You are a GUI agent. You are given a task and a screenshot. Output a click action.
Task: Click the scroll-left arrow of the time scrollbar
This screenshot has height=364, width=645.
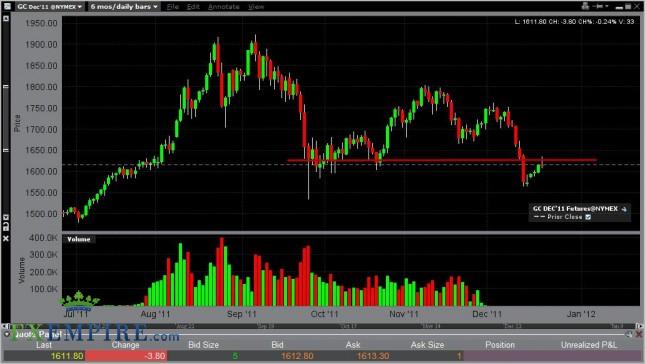5,326
